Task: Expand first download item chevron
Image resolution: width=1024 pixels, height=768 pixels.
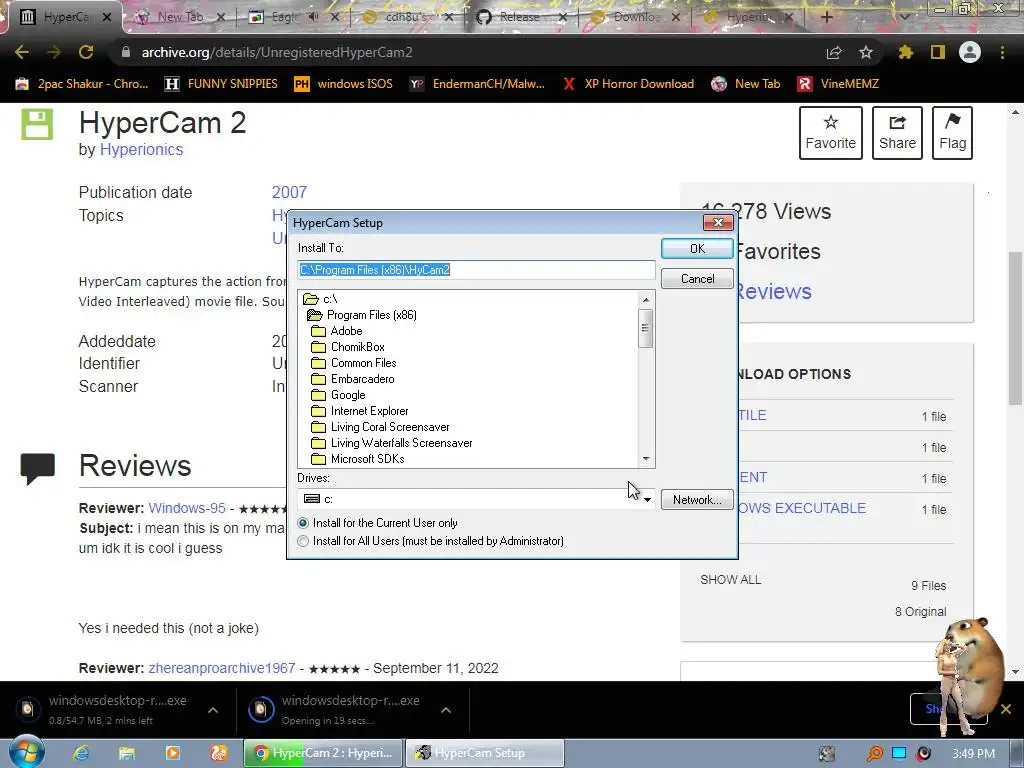Action: coord(213,710)
